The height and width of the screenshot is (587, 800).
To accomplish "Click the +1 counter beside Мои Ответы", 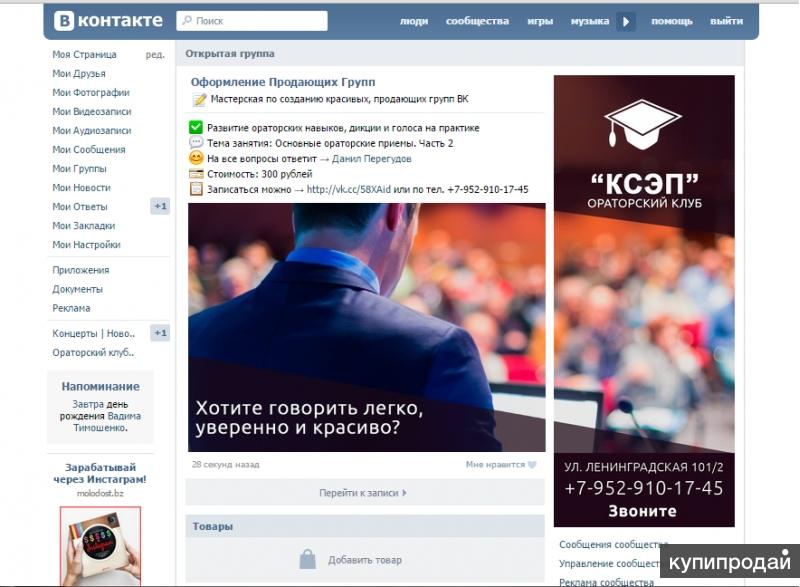I will point(160,206).
